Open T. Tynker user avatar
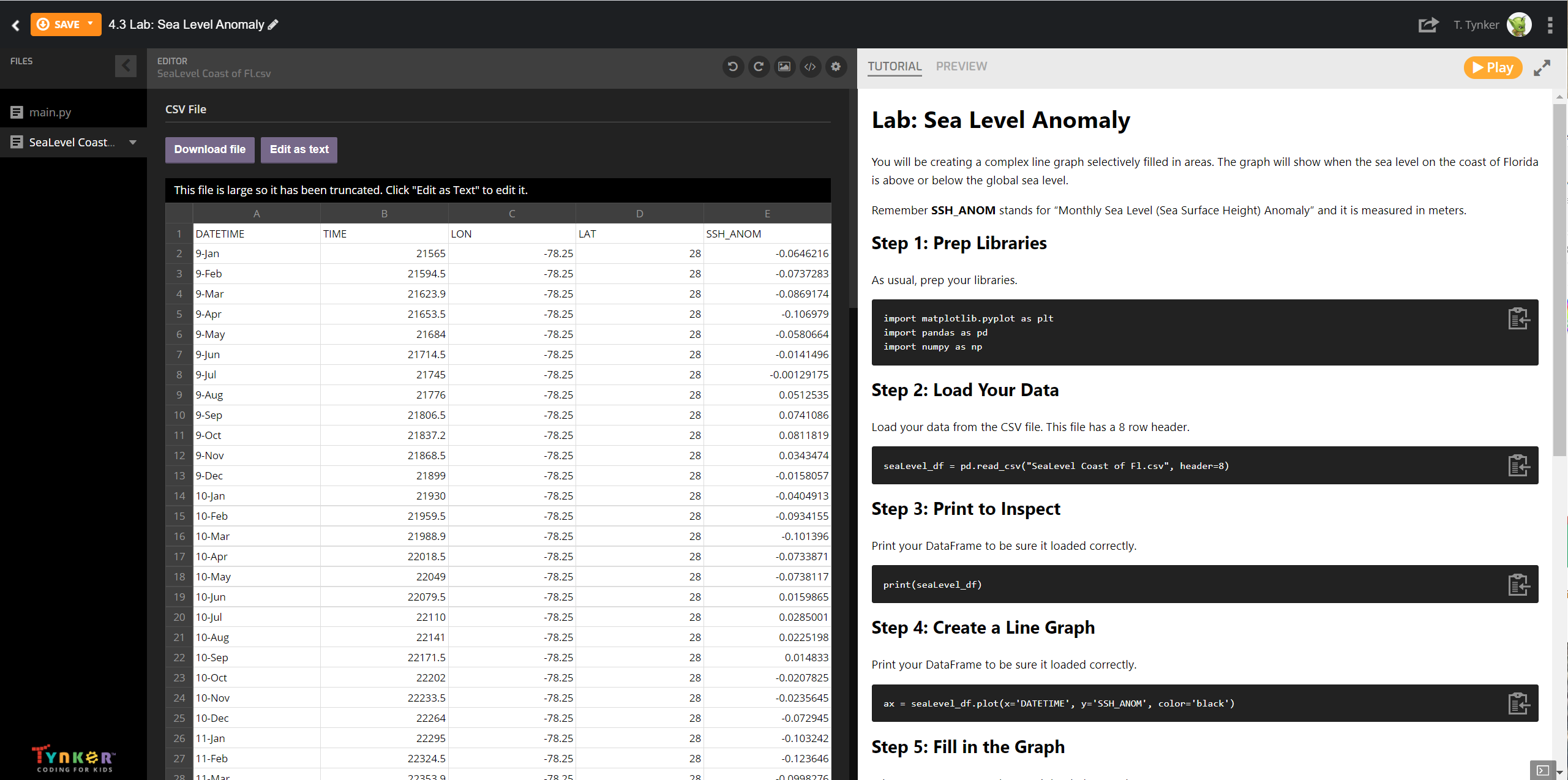This screenshot has height=780, width=1568. 1518,25
